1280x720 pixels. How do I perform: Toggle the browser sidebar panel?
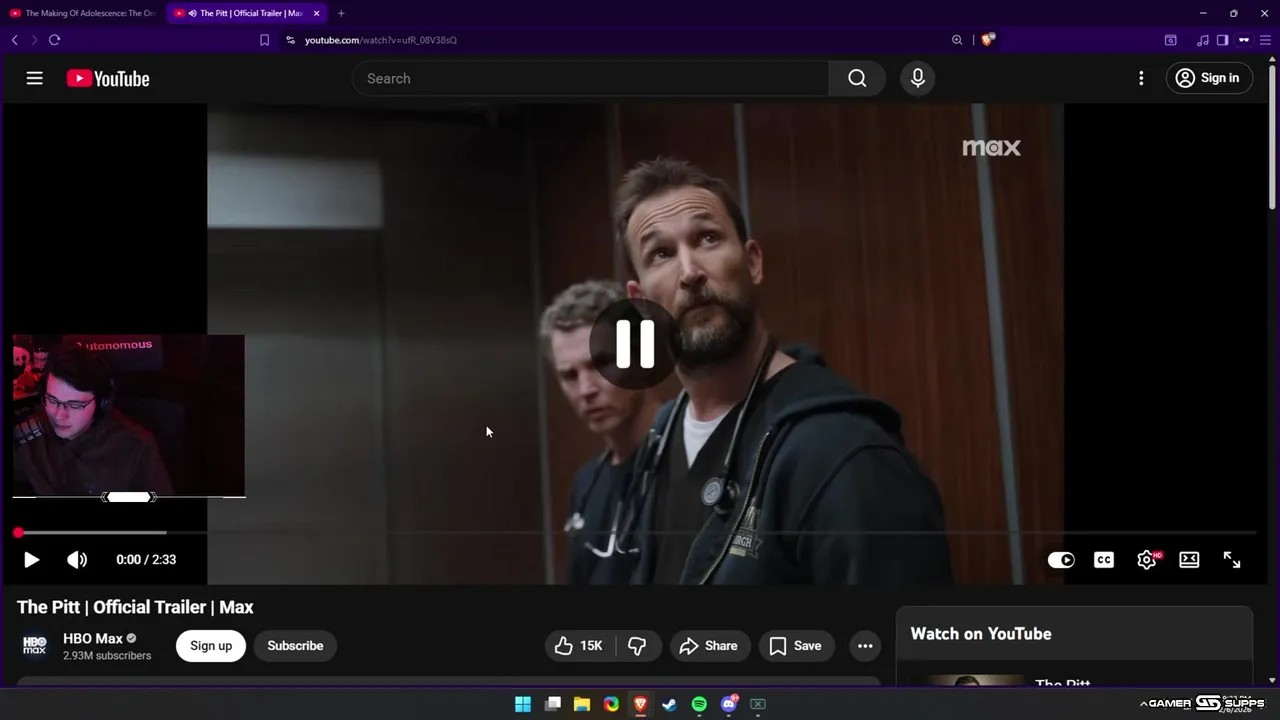1222,40
